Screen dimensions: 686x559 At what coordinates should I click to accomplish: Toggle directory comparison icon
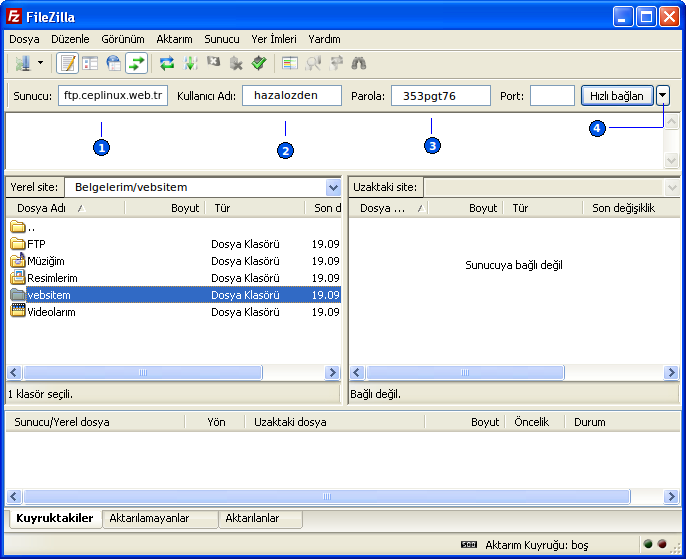pyautogui.click(x=313, y=63)
